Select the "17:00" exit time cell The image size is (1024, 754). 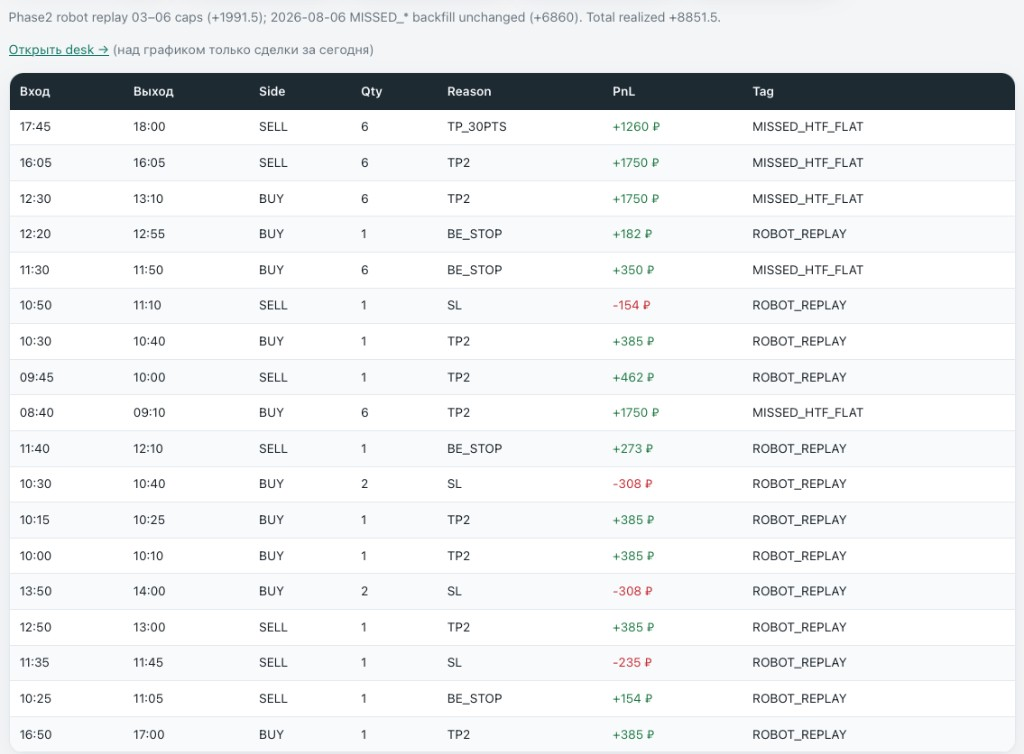coord(149,734)
